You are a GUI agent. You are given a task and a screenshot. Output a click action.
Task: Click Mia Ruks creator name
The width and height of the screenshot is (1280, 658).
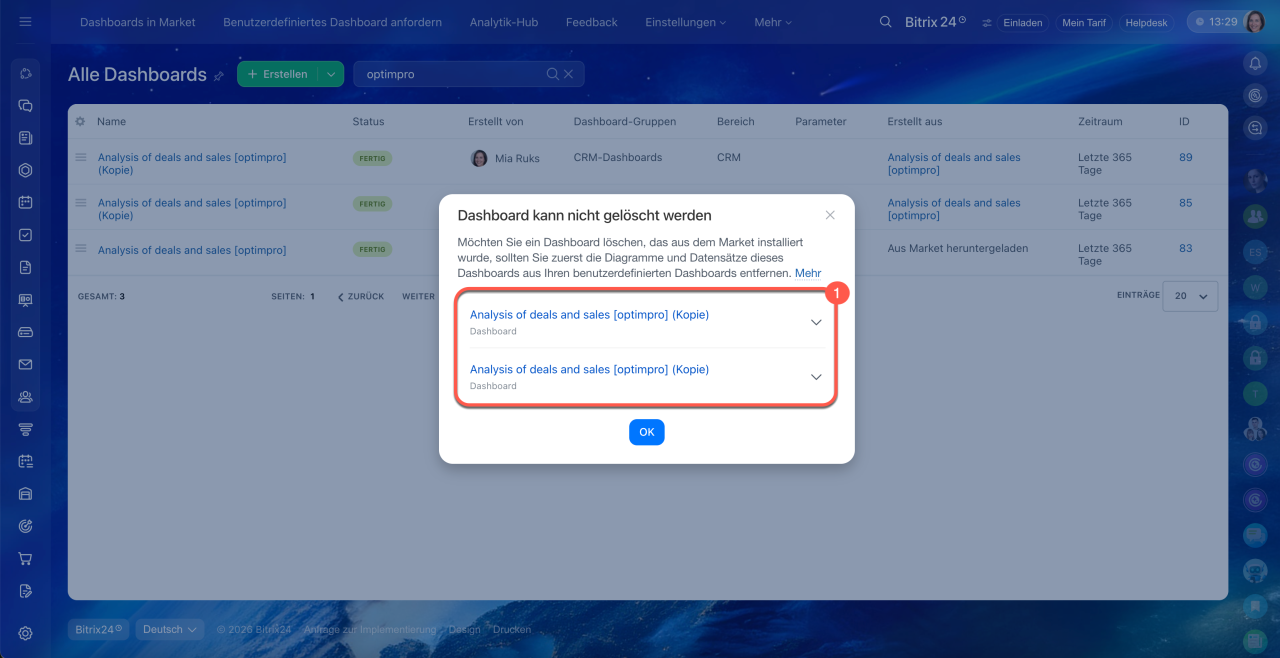tap(517, 158)
